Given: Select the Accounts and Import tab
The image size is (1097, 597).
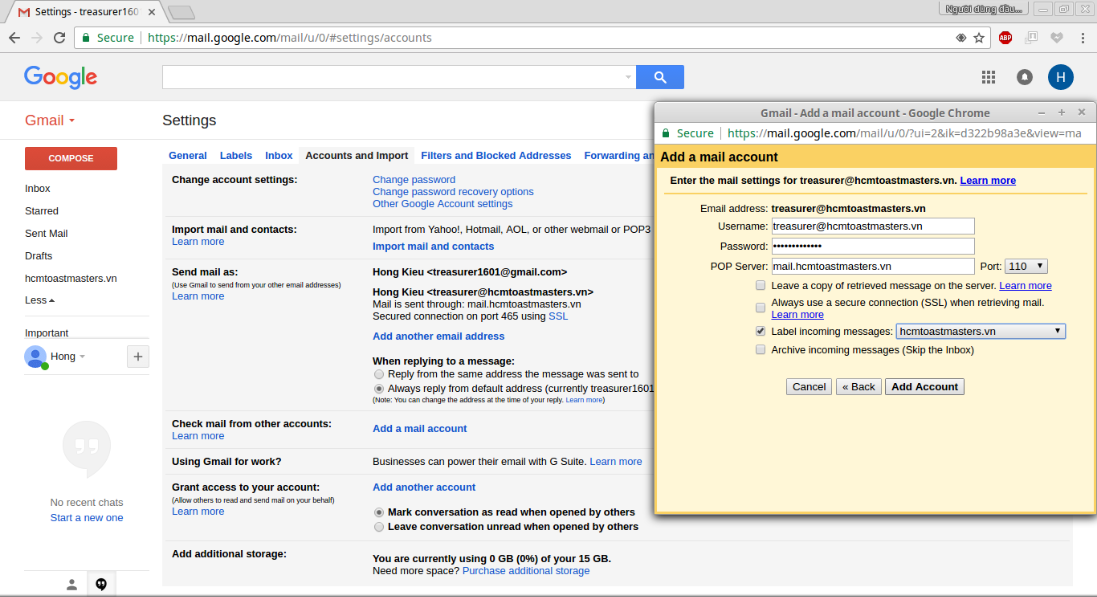Looking at the screenshot, I should coord(356,155).
